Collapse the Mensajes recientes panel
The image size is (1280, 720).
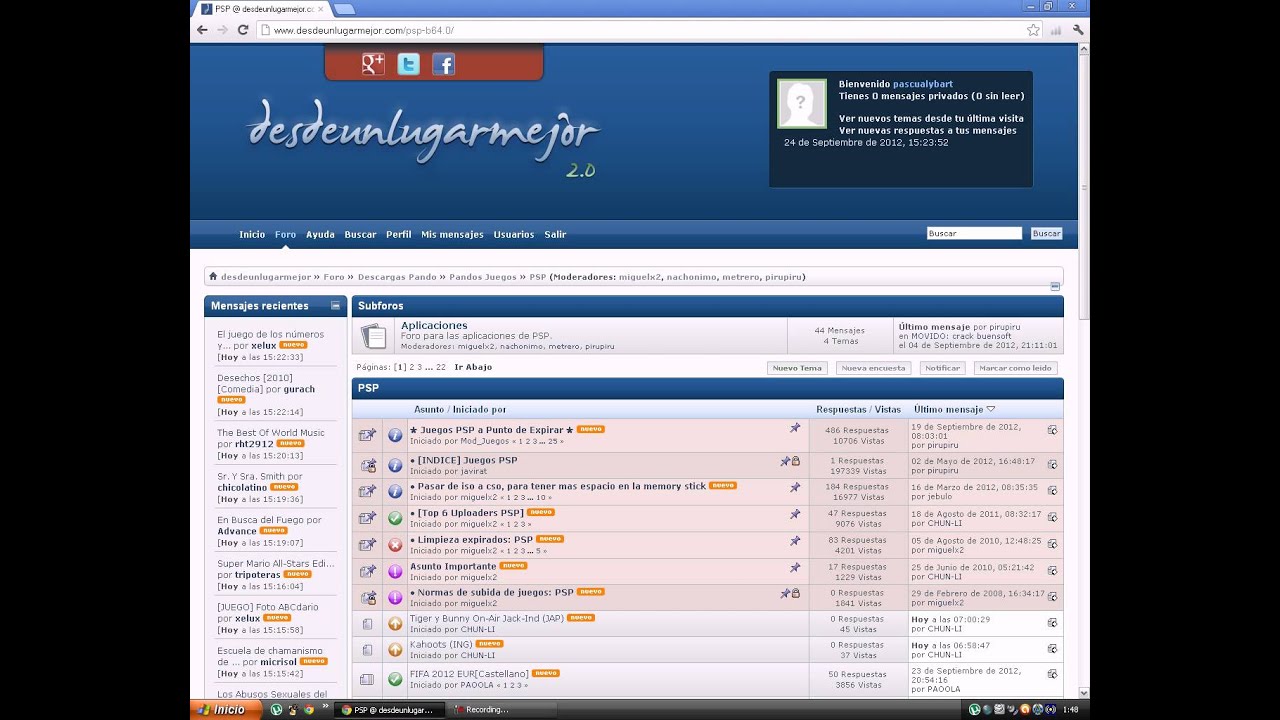tap(335, 306)
